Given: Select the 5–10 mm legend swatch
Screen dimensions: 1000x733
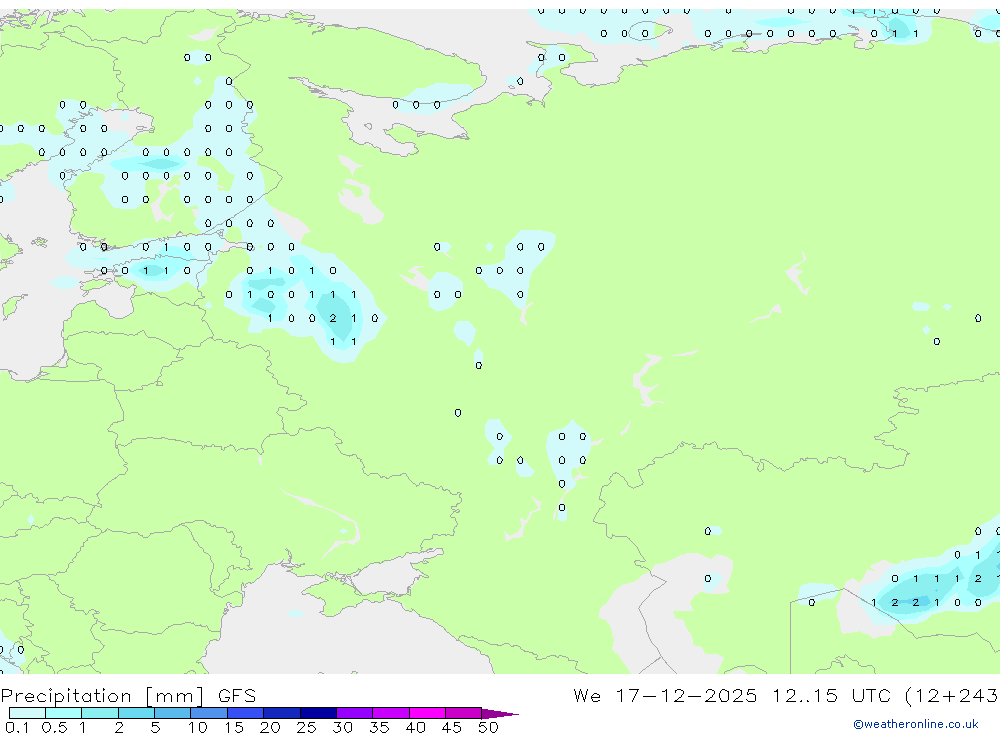Looking at the screenshot, I should [172, 713].
